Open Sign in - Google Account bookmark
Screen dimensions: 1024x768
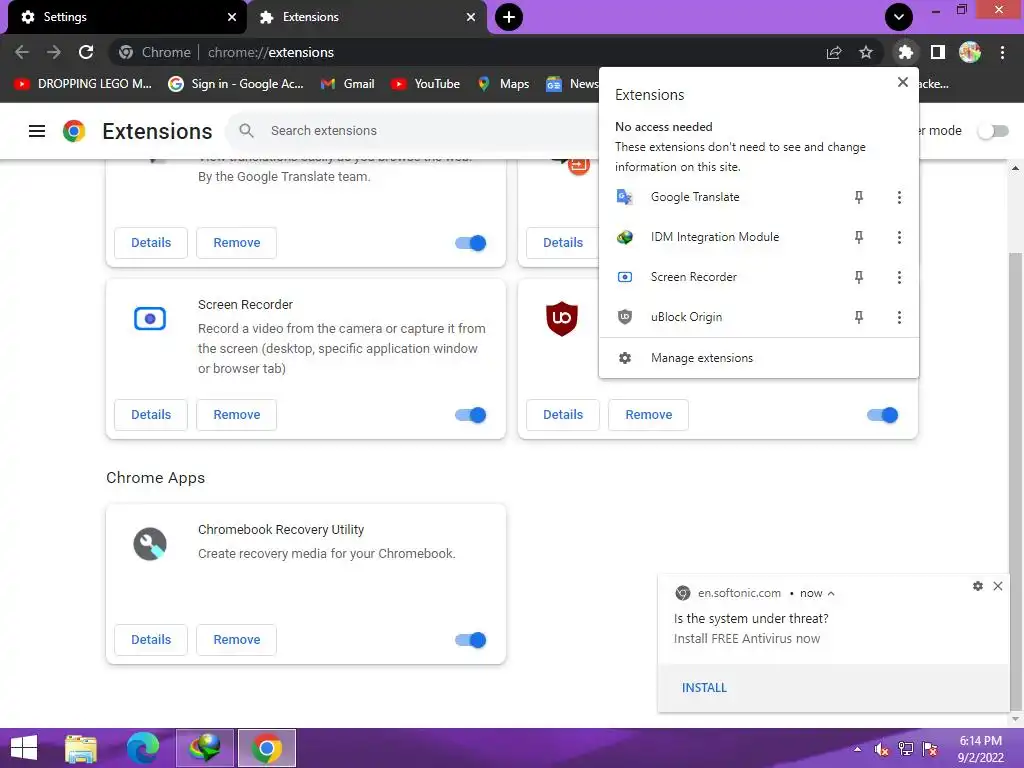point(236,84)
